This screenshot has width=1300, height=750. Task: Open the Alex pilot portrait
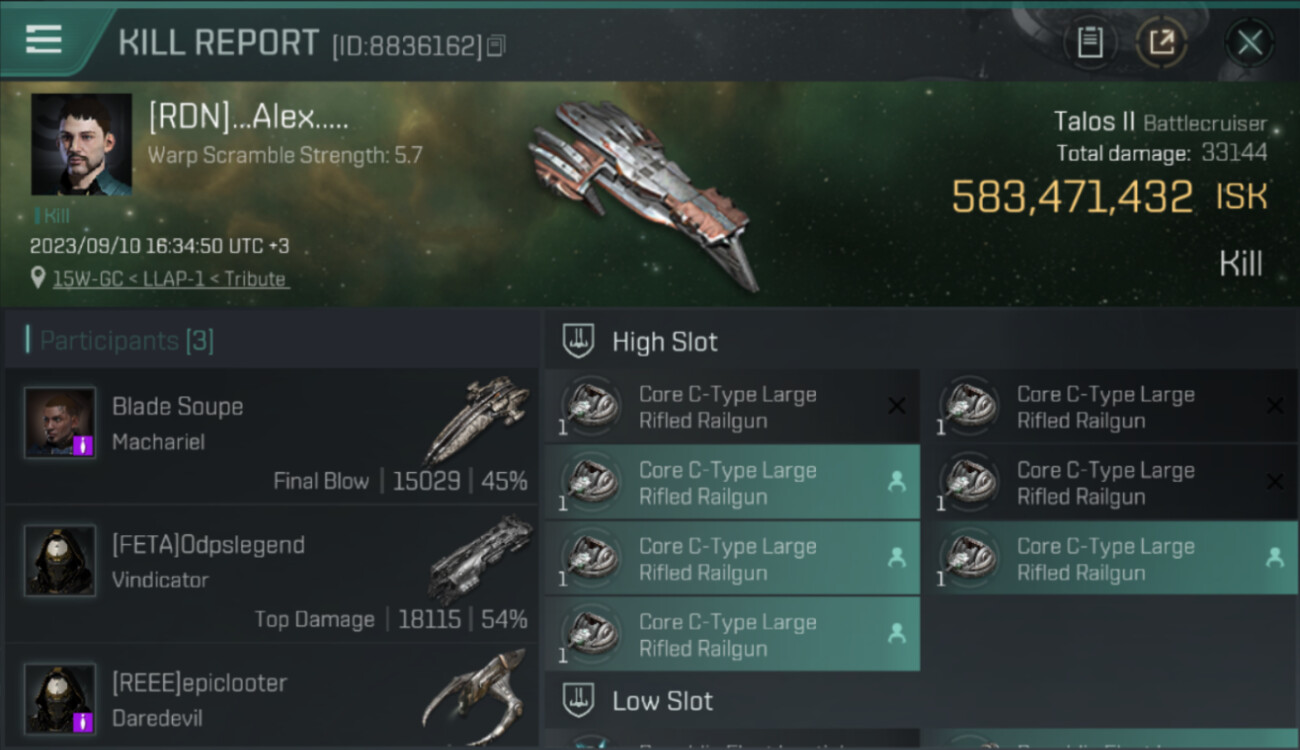tap(81, 144)
